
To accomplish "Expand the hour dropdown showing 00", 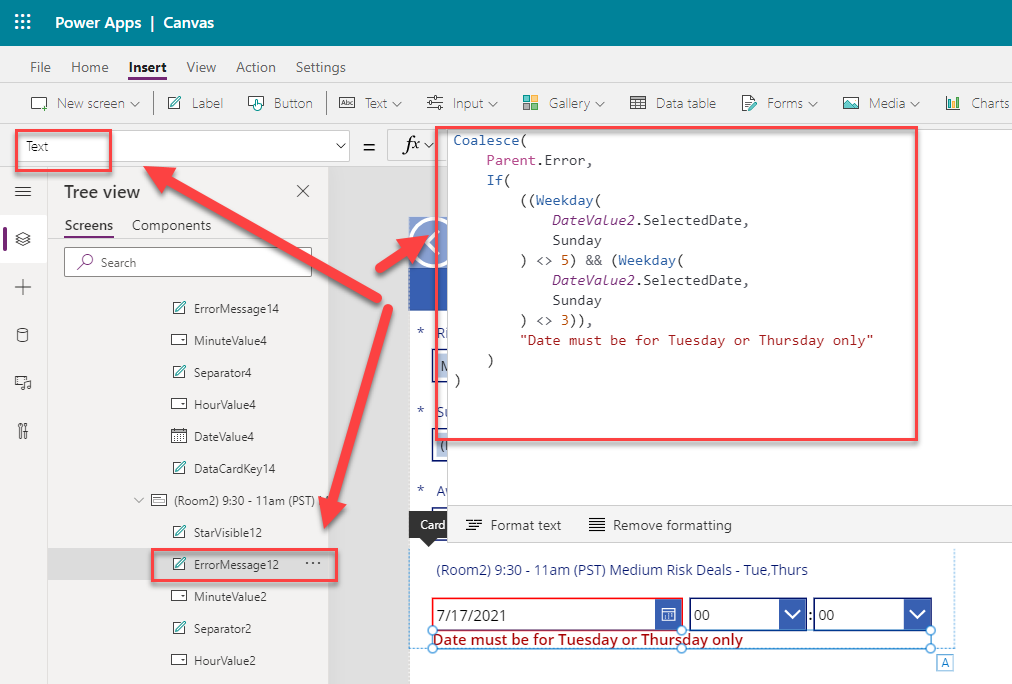I will click(792, 614).
